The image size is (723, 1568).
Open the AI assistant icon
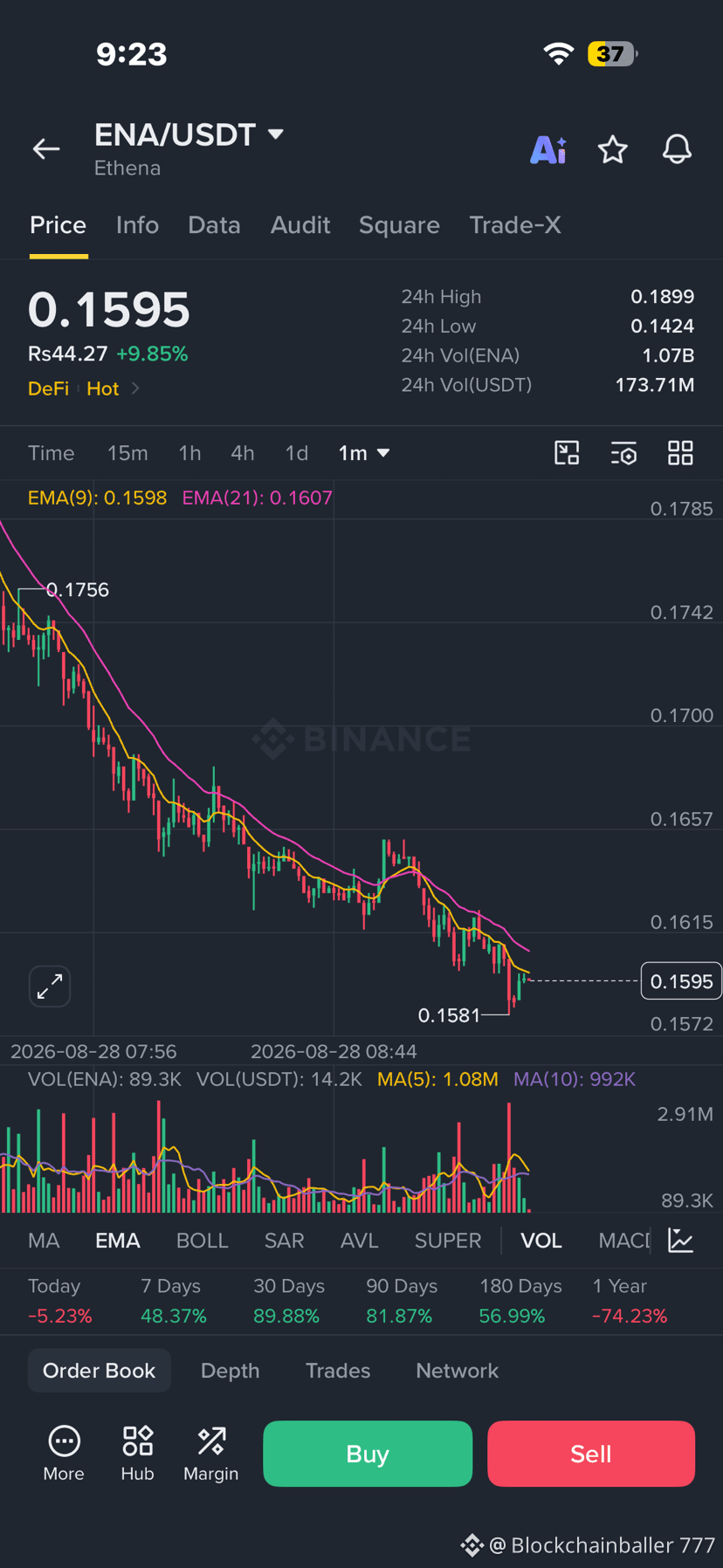point(548,149)
